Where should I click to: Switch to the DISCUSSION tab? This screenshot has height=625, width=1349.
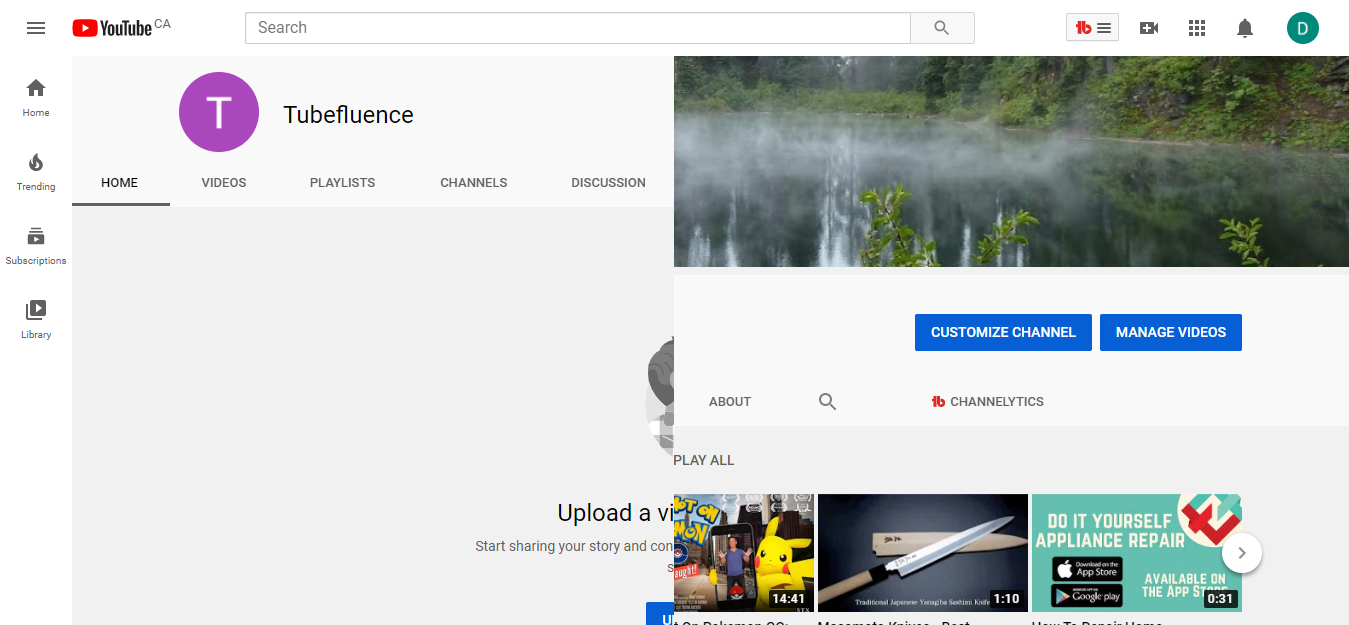608,183
